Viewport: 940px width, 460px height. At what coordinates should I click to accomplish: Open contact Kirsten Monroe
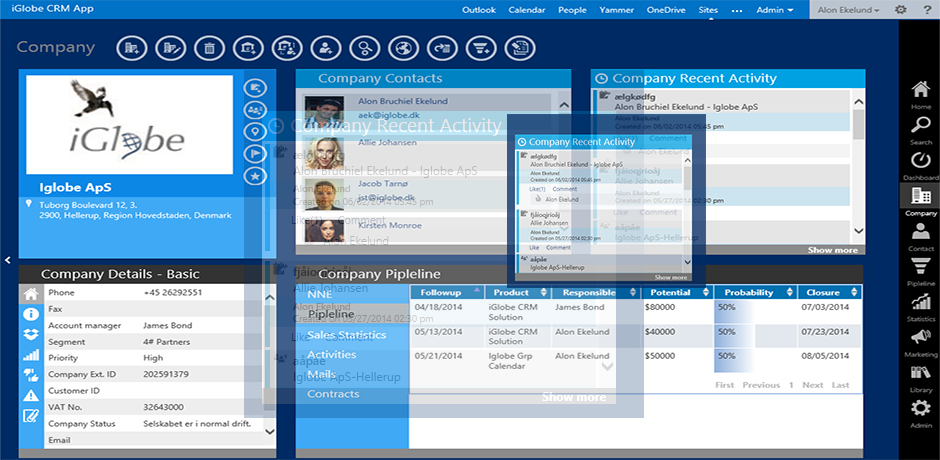(x=390, y=226)
